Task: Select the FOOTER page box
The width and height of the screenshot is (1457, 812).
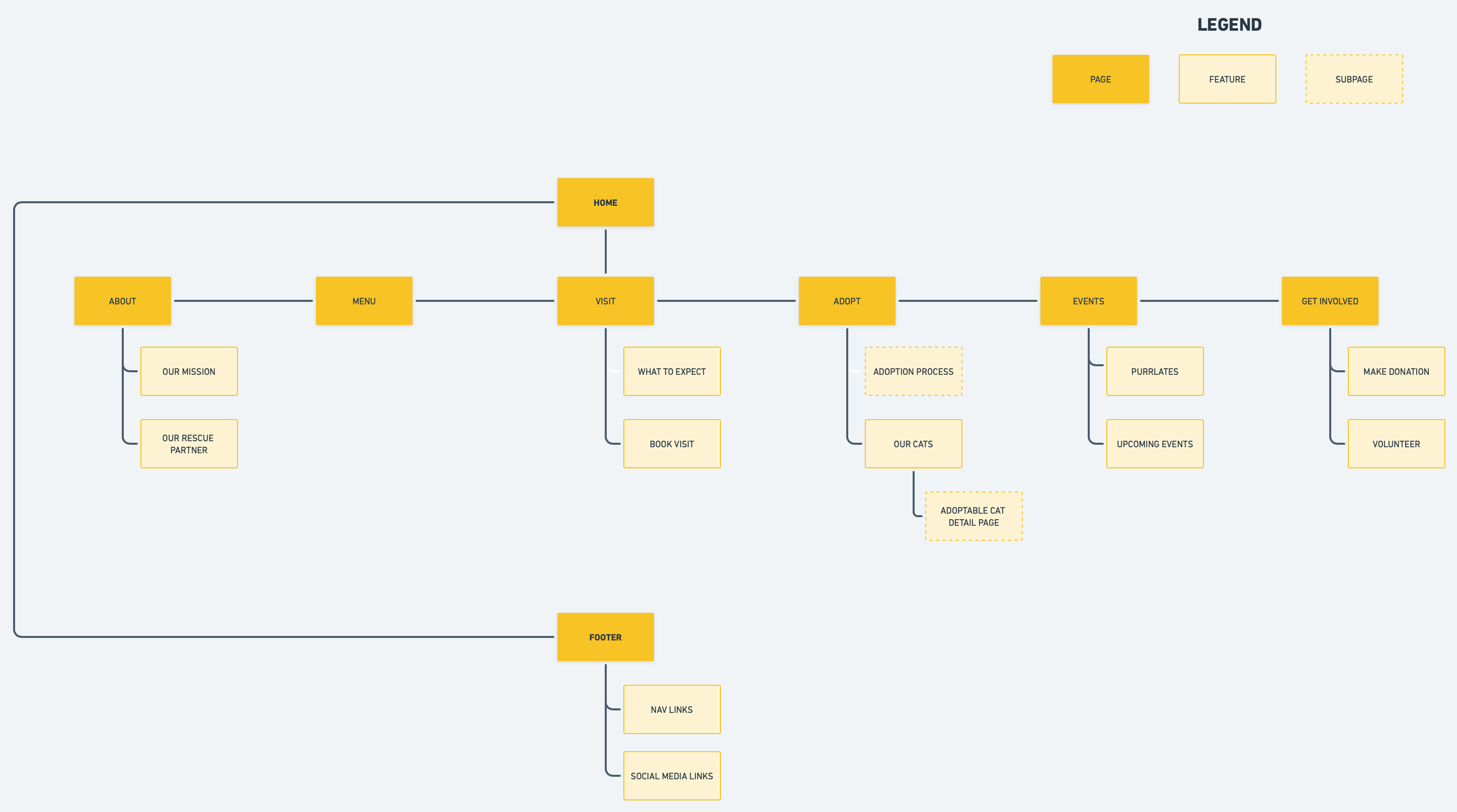Action: 605,637
